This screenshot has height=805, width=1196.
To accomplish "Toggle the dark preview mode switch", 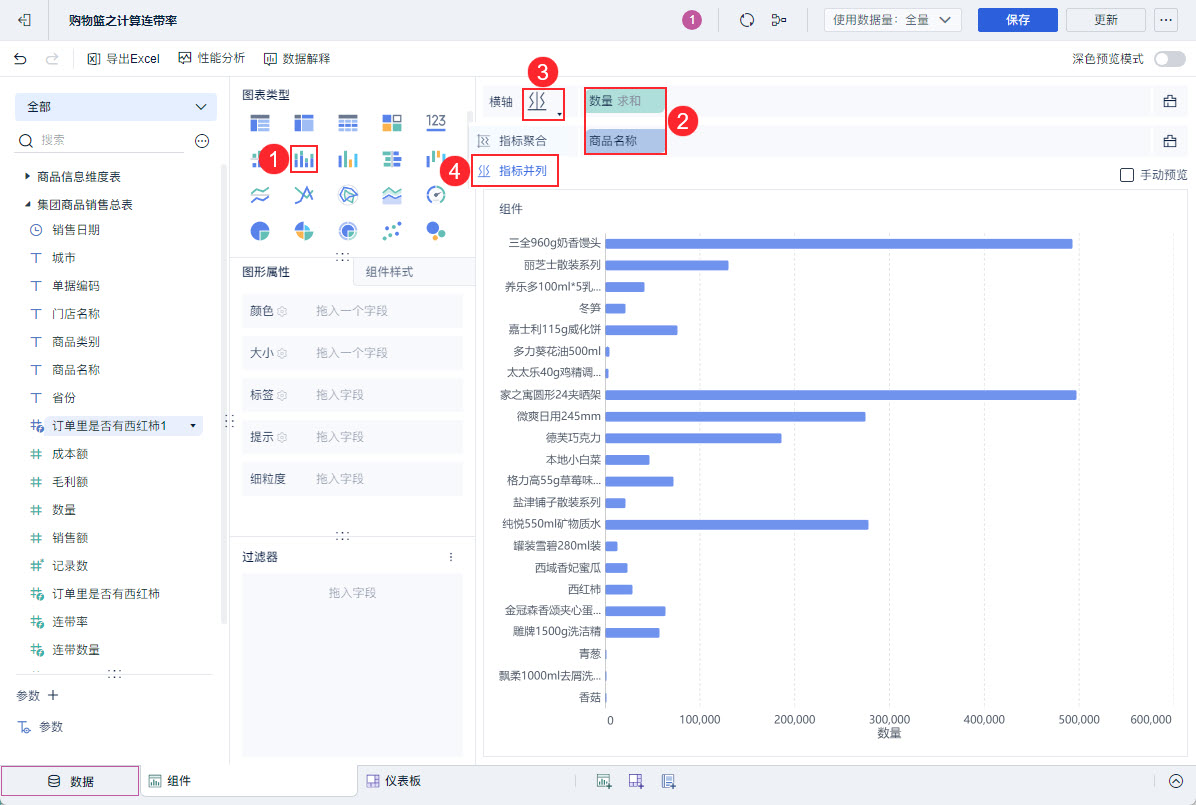I will (x=1169, y=59).
